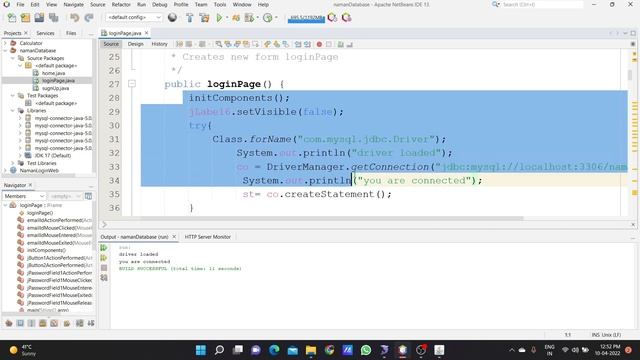Collapse the Source Packages node
Image resolution: width=640 pixels, height=360 pixels.
tap(13, 58)
